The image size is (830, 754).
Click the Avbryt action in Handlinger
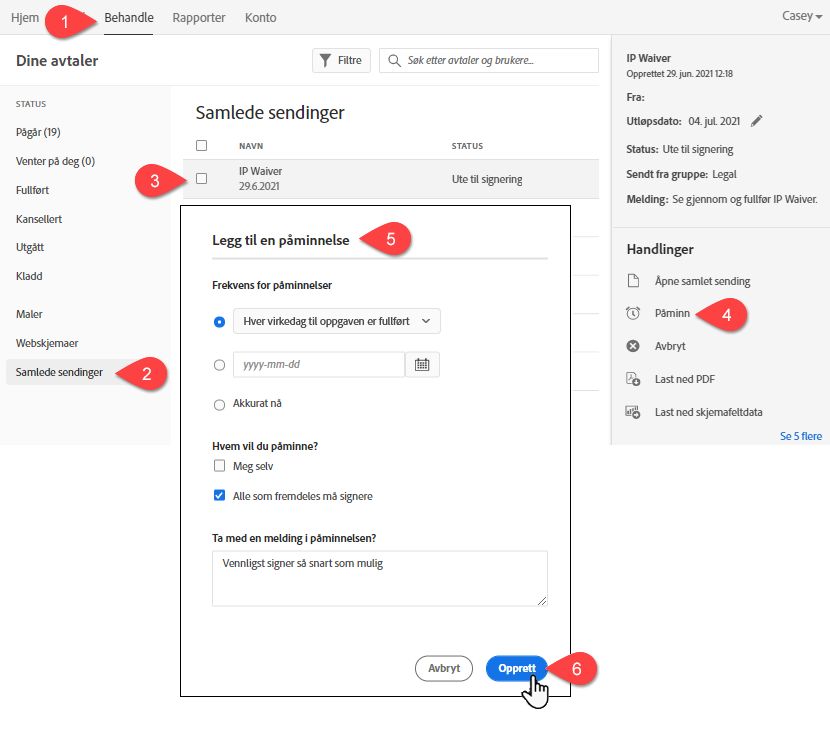(670, 346)
